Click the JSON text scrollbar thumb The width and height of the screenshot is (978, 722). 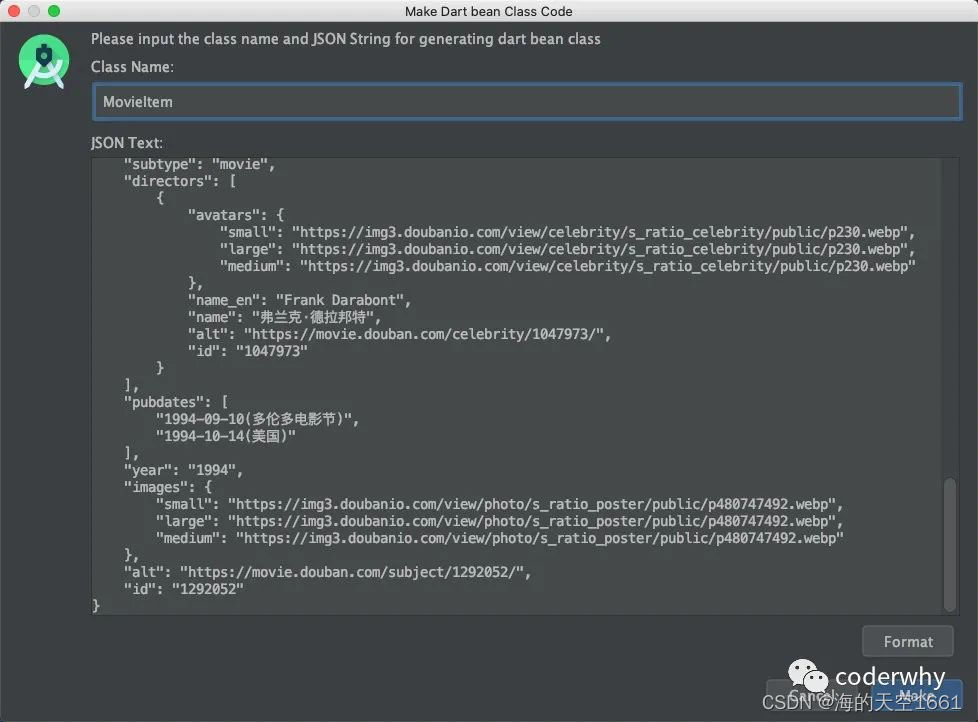point(949,544)
